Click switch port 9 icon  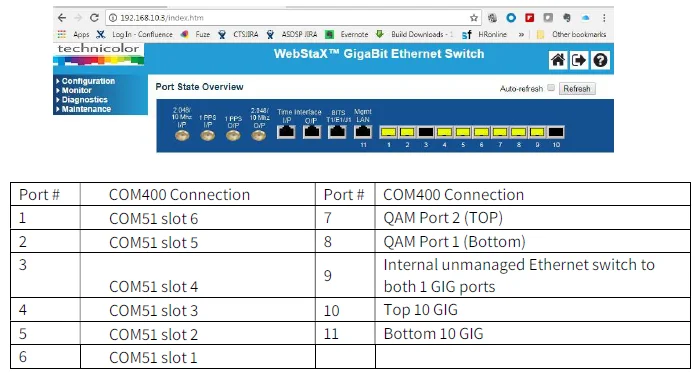tap(537, 132)
